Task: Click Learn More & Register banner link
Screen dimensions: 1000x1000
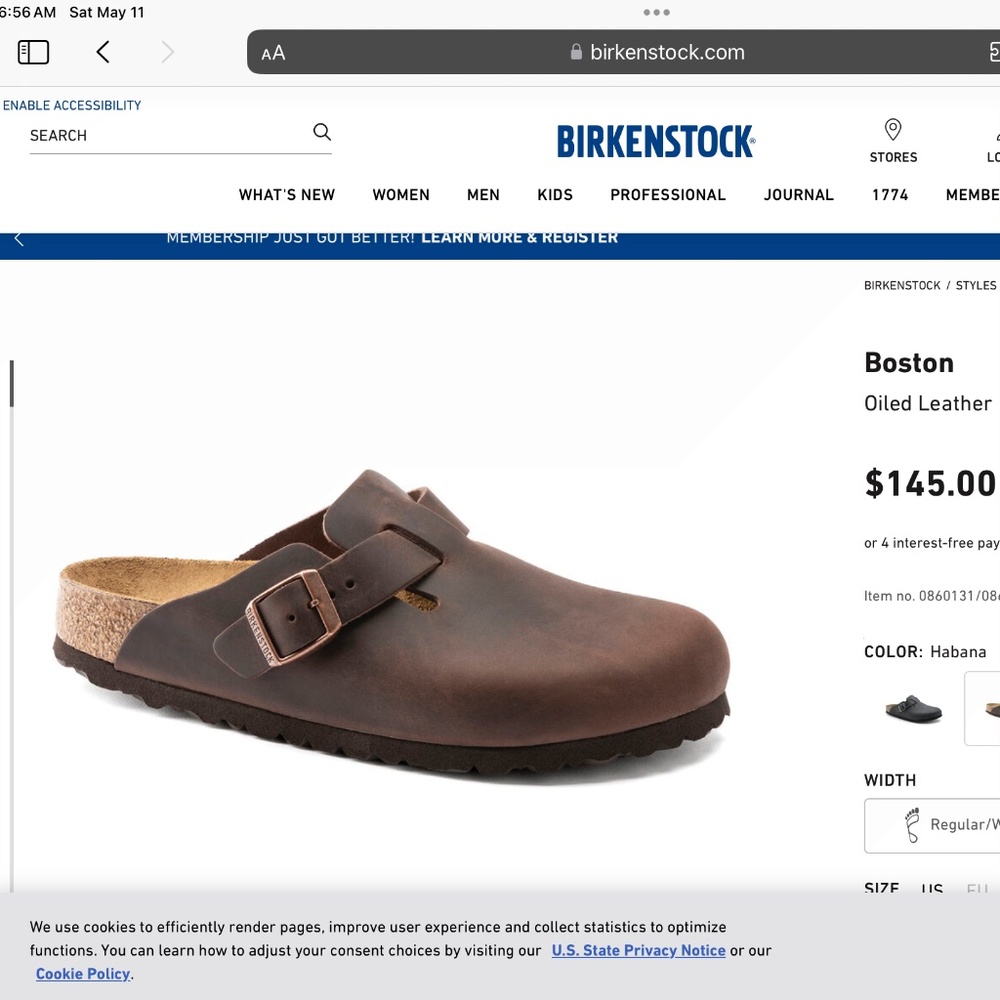Action: click(519, 238)
